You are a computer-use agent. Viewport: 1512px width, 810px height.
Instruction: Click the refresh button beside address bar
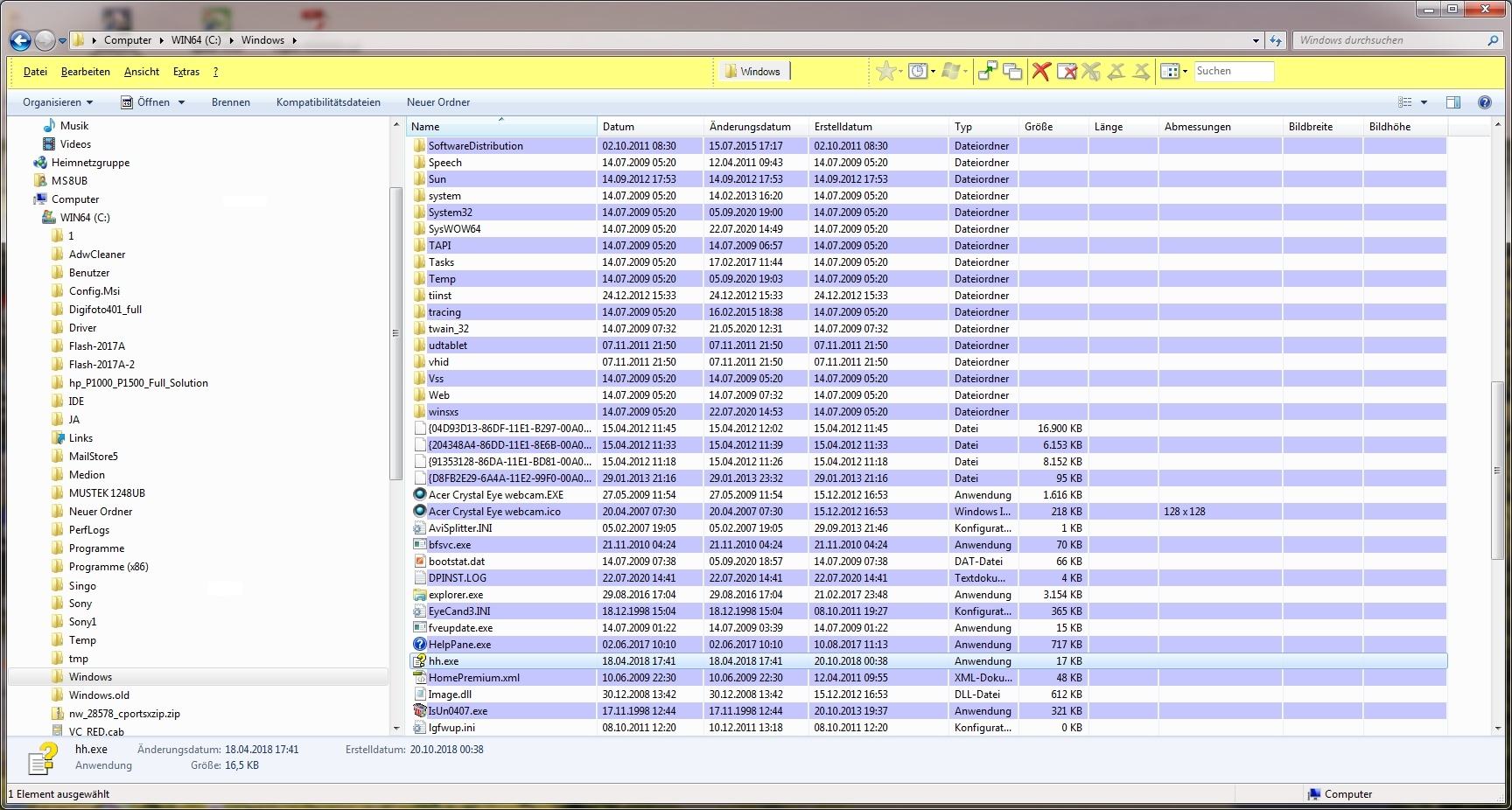pos(1276,40)
